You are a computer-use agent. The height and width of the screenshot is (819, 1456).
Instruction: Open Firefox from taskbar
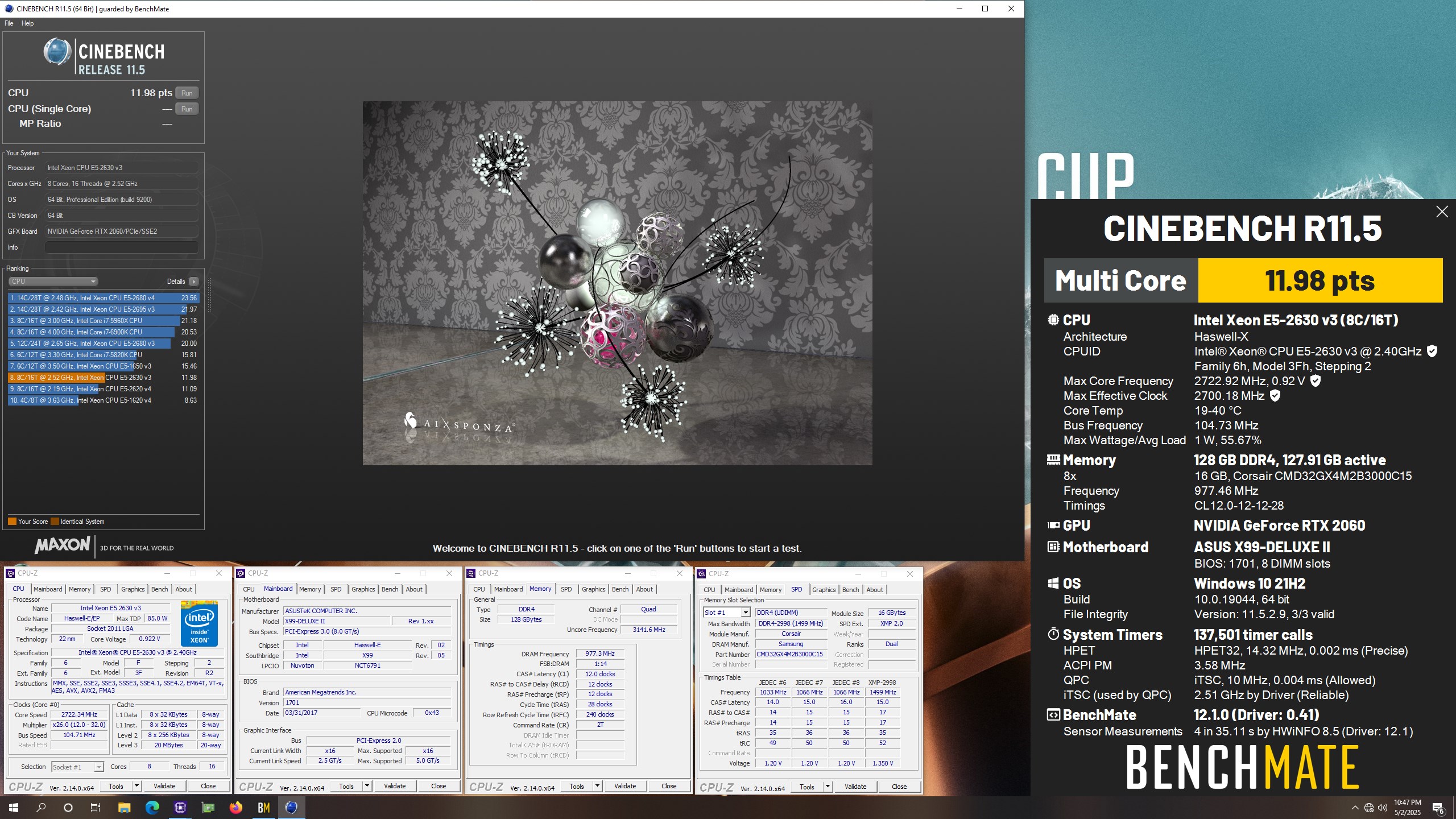(235, 807)
